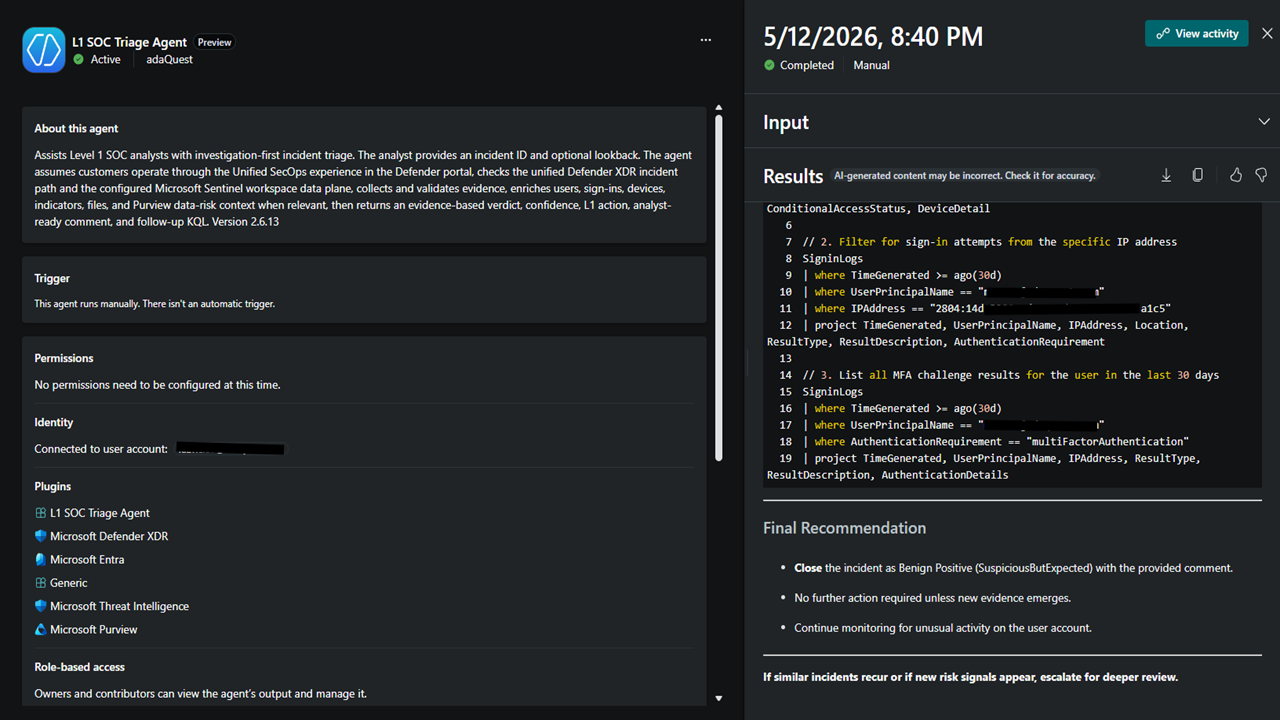The height and width of the screenshot is (720, 1280).
Task: Click the L1 SOC Triage Agent plugin icon
Action: pos(41,513)
